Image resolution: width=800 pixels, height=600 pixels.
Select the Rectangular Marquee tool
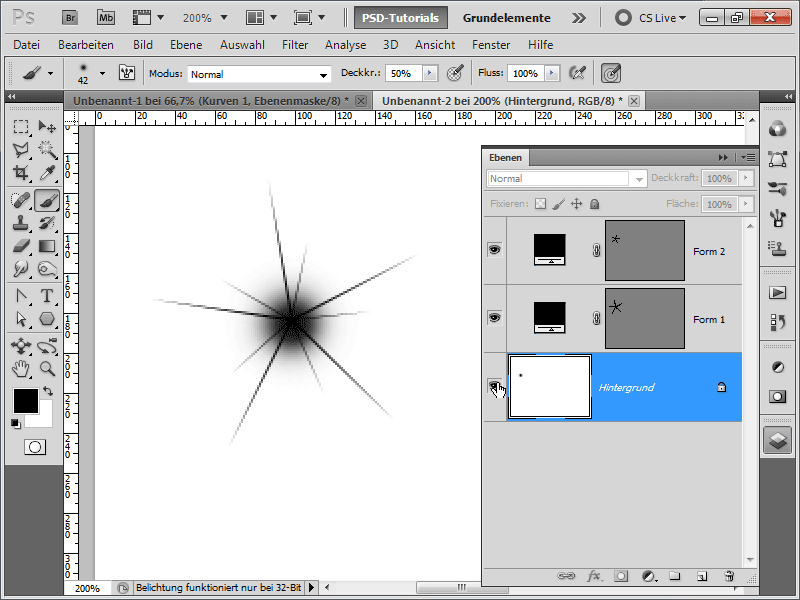[21, 127]
